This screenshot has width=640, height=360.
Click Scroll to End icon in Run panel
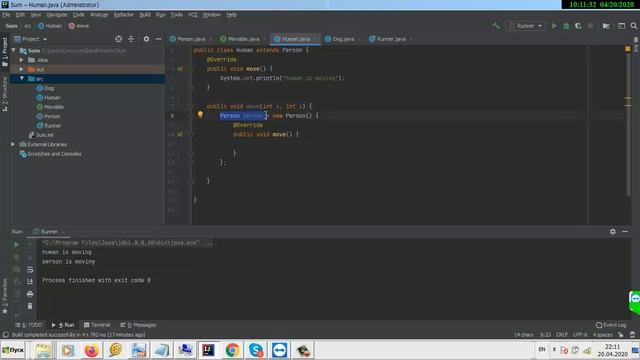[x=30, y=282]
